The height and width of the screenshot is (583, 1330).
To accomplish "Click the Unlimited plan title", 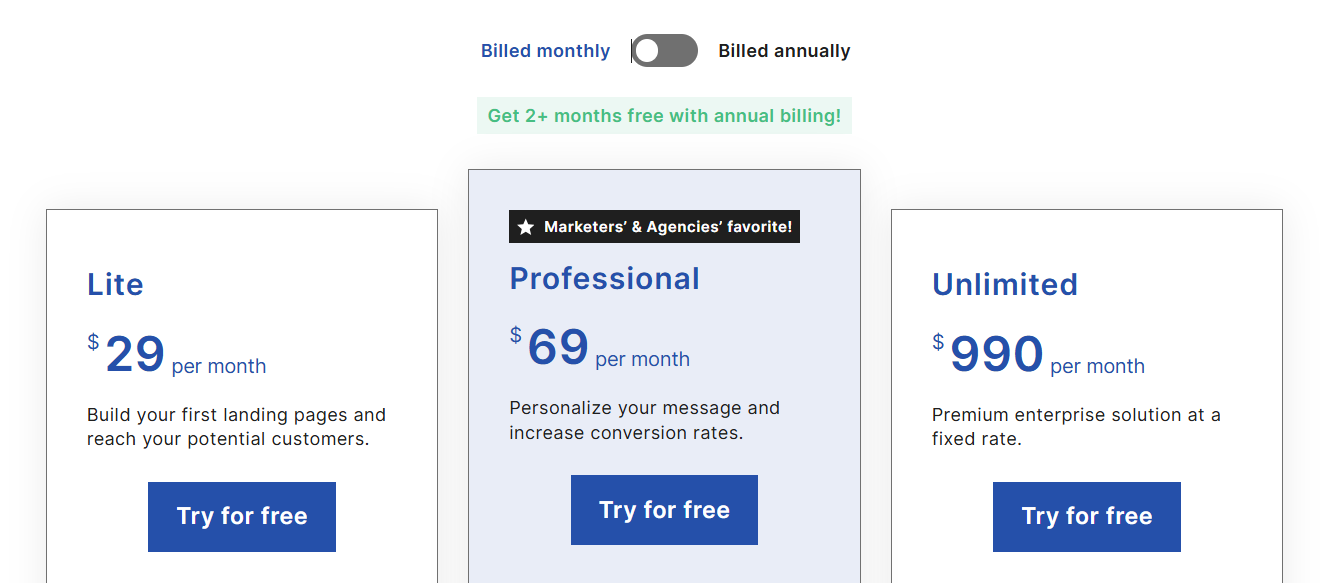I will click(x=1005, y=284).
